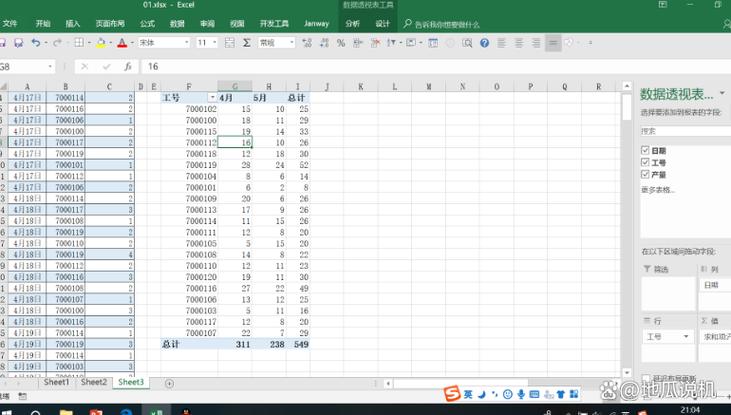Open the ribbon display options icon in title bar

tap(662, 5)
